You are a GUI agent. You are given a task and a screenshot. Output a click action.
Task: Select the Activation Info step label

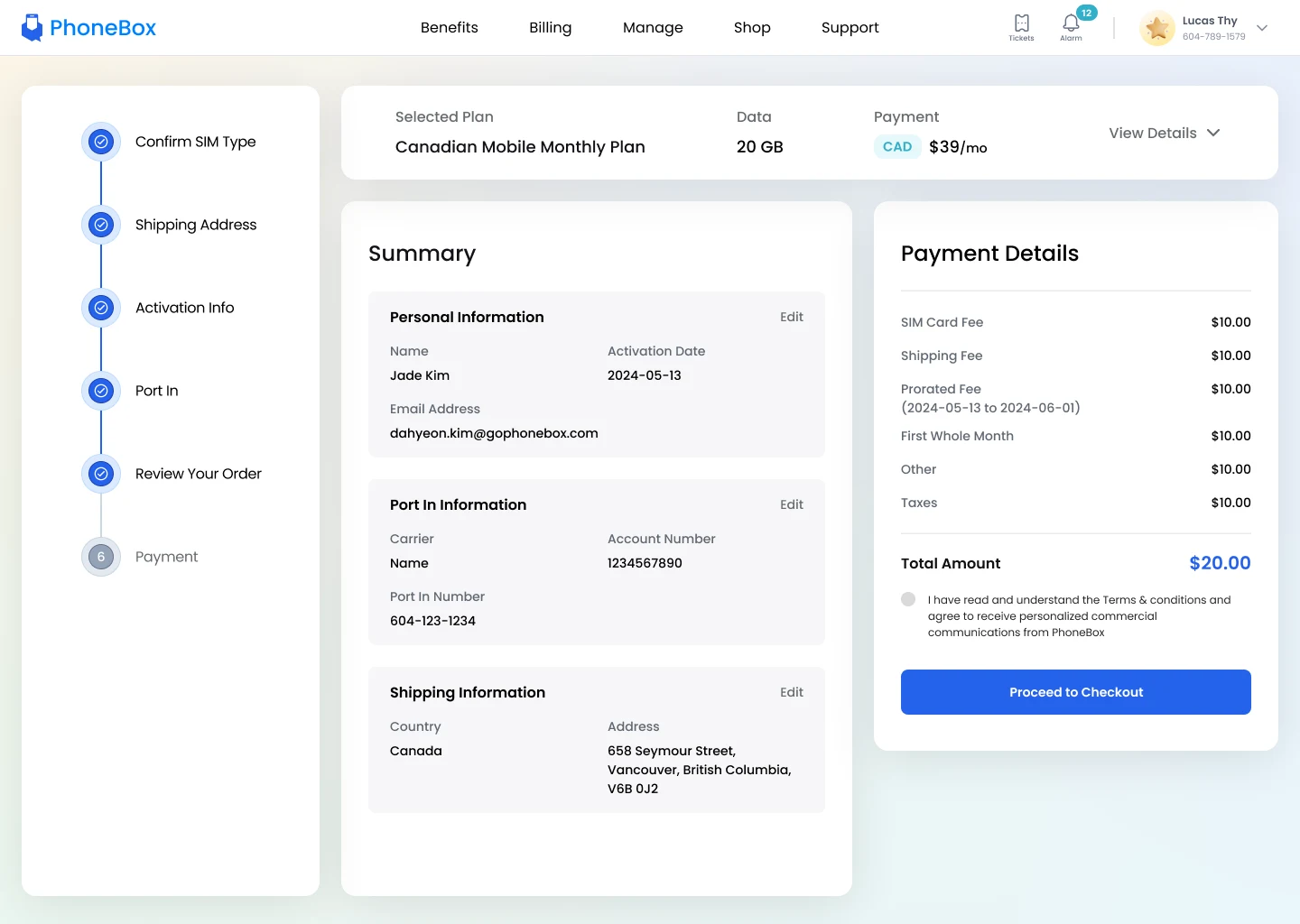pyautogui.click(x=185, y=308)
